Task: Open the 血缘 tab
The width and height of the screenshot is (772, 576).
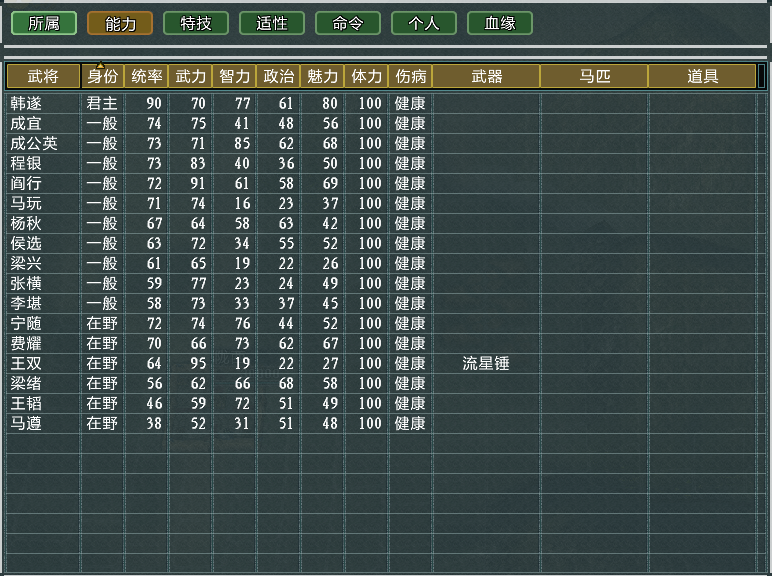Action: pos(500,23)
